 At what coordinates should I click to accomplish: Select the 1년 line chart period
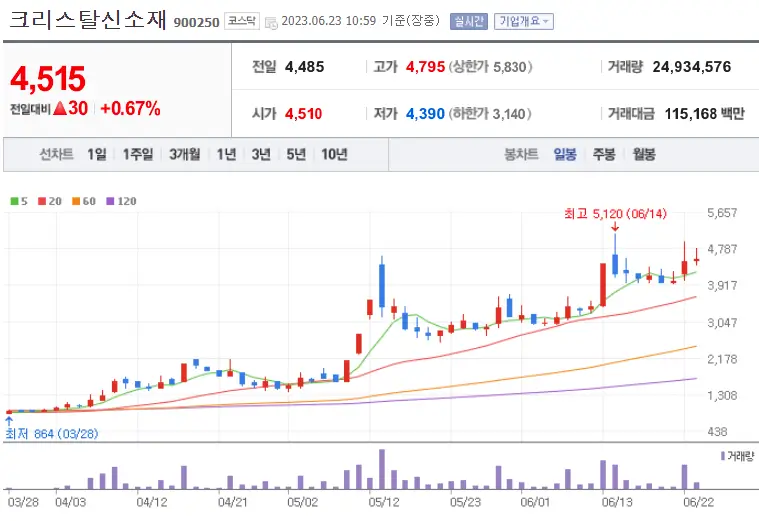click(226, 154)
